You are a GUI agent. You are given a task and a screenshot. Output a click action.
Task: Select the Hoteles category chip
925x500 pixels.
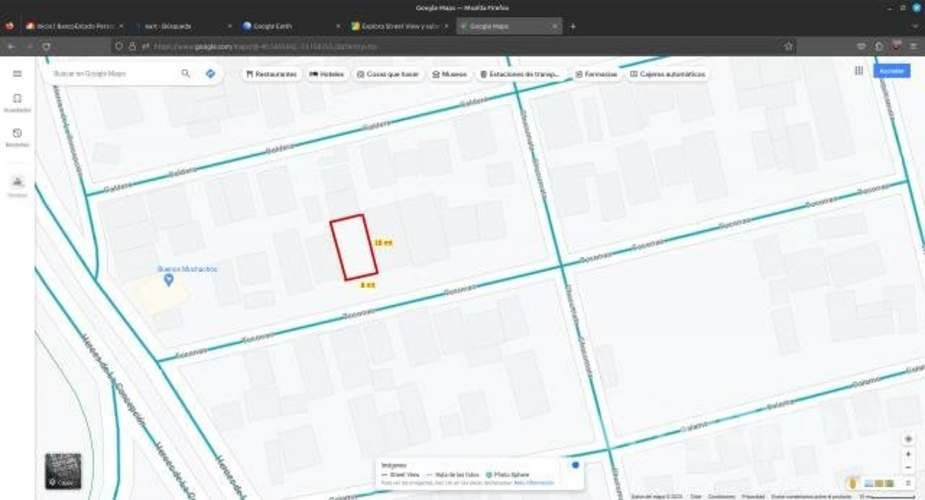click(327, 74)
